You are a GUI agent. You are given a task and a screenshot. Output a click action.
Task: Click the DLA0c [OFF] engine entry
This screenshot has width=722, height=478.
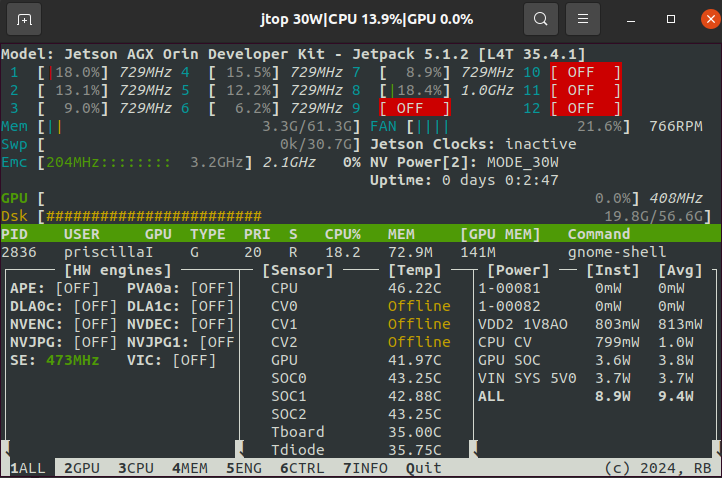click(x=64, y=306)
